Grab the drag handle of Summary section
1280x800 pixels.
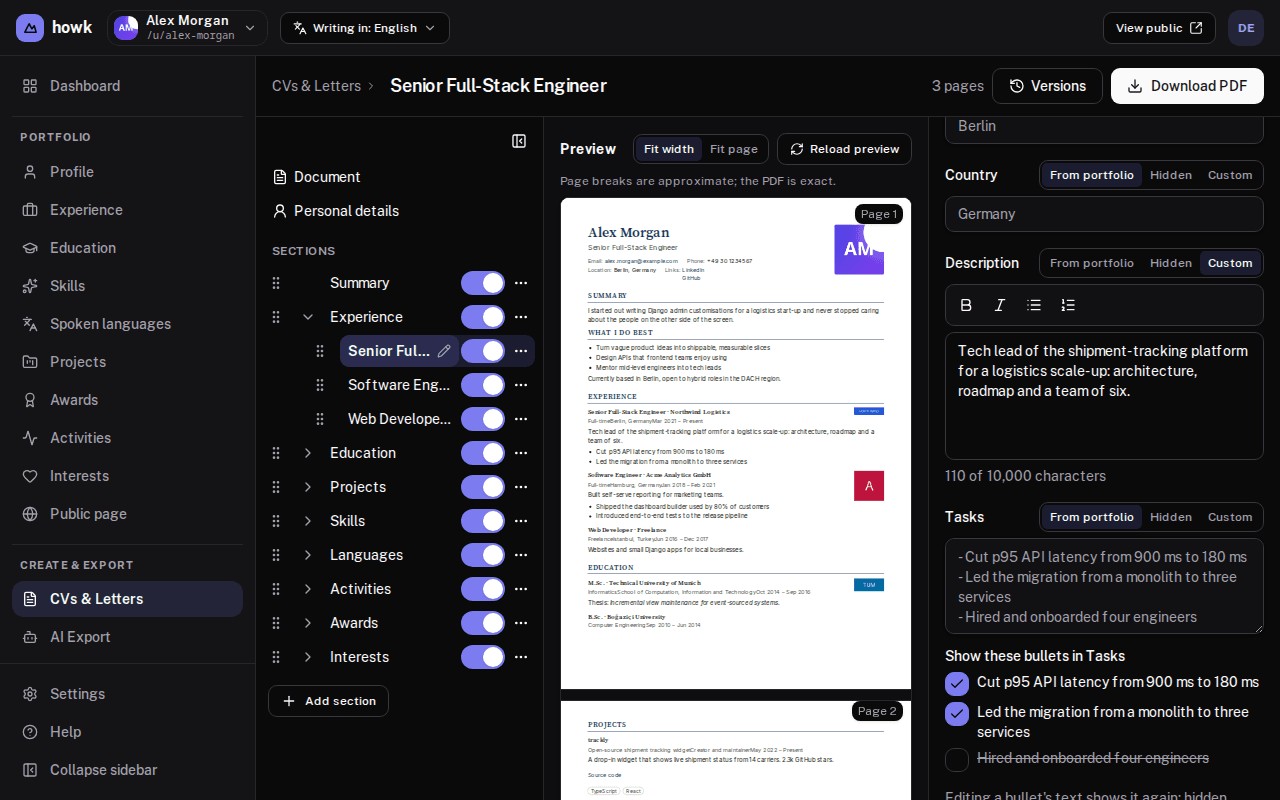pos(277,283)
